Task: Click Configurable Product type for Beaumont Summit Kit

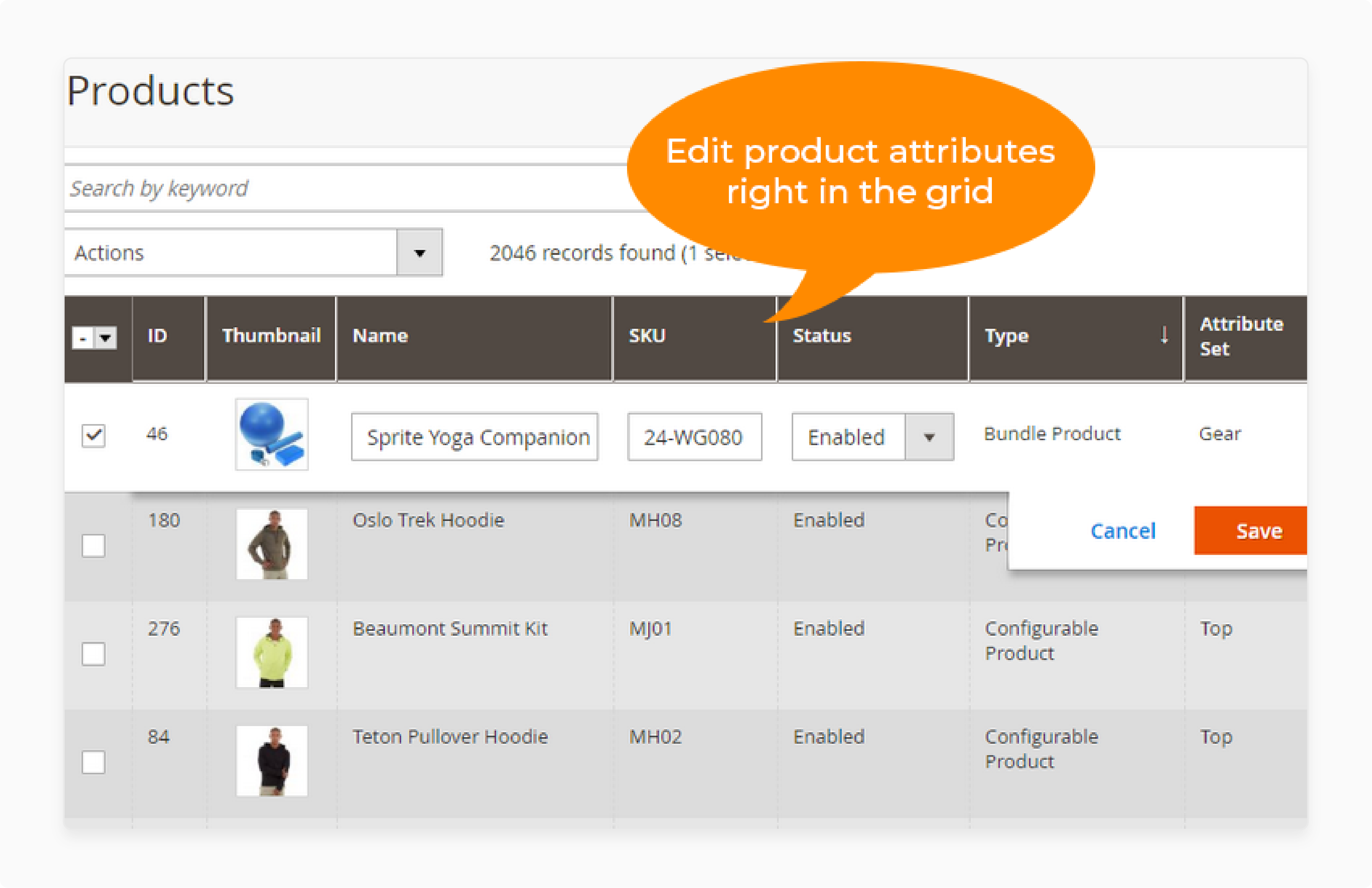Action: click(x=1042, y=640)
